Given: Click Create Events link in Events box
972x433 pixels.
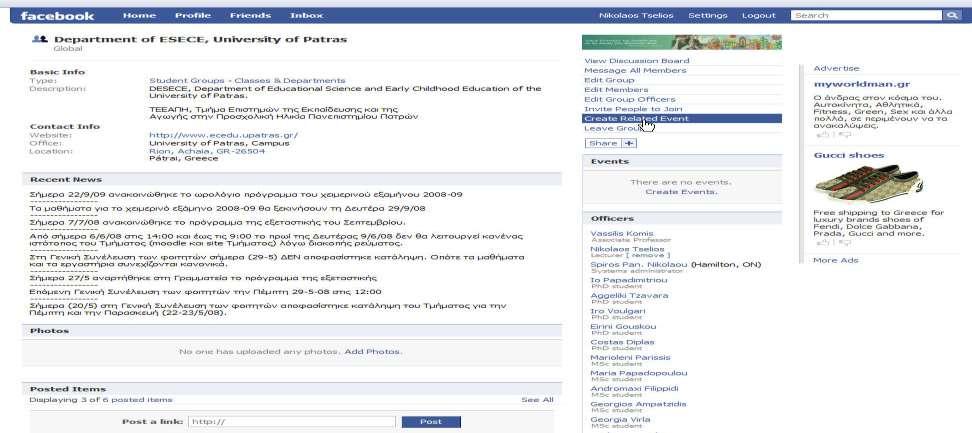Looking at the screenshot, I should pyautogui.click(x=681, y=192).
